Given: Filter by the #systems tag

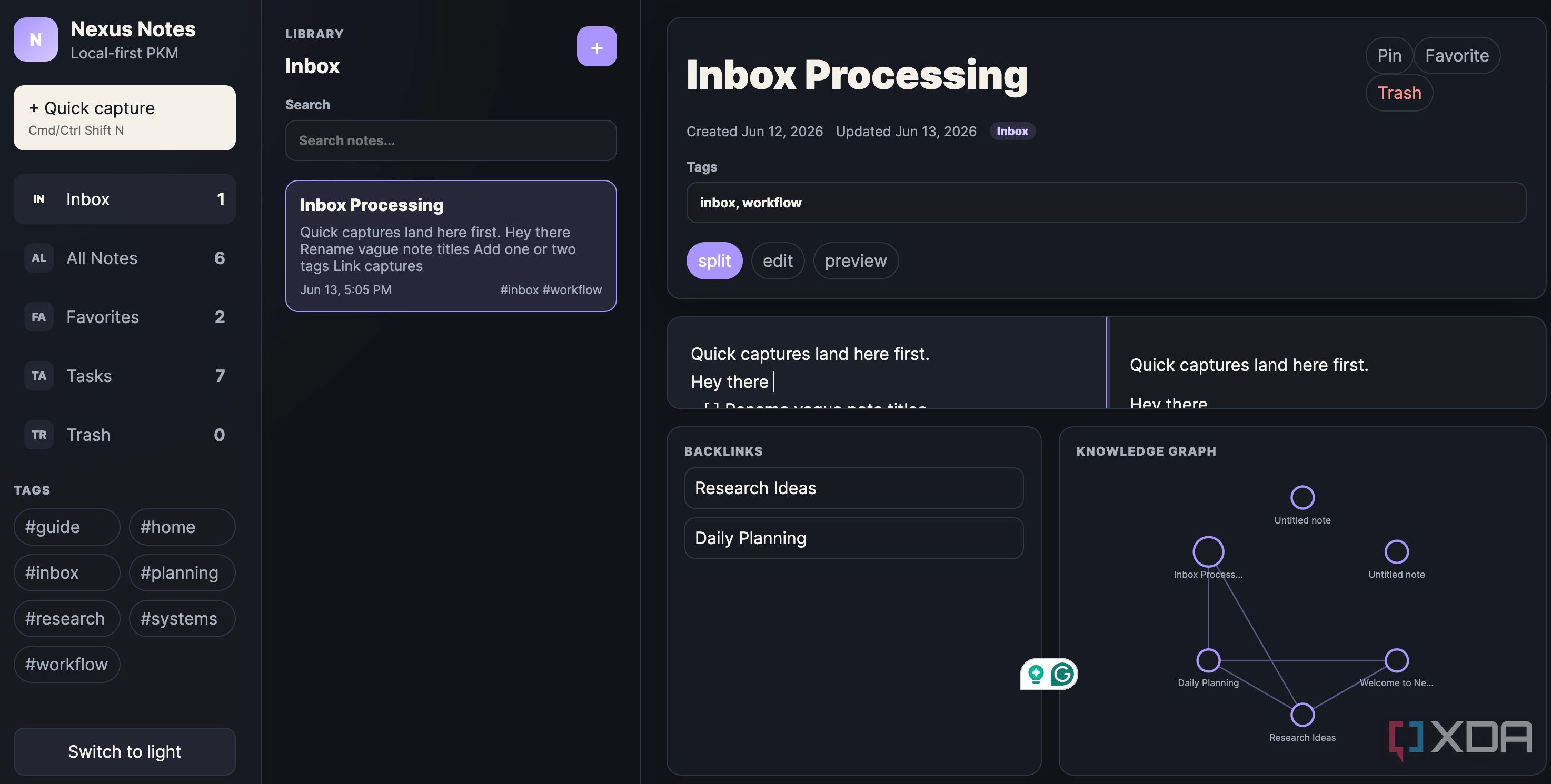Looking at the screenshot, I should coord(182,619).
